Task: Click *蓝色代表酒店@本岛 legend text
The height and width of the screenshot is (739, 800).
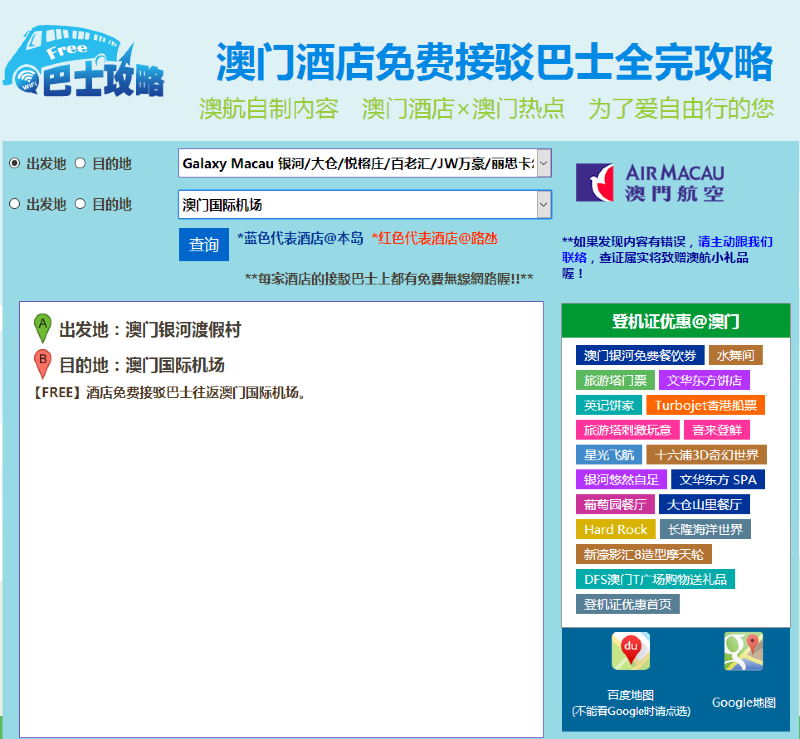Action: click(x=300, y=238)
